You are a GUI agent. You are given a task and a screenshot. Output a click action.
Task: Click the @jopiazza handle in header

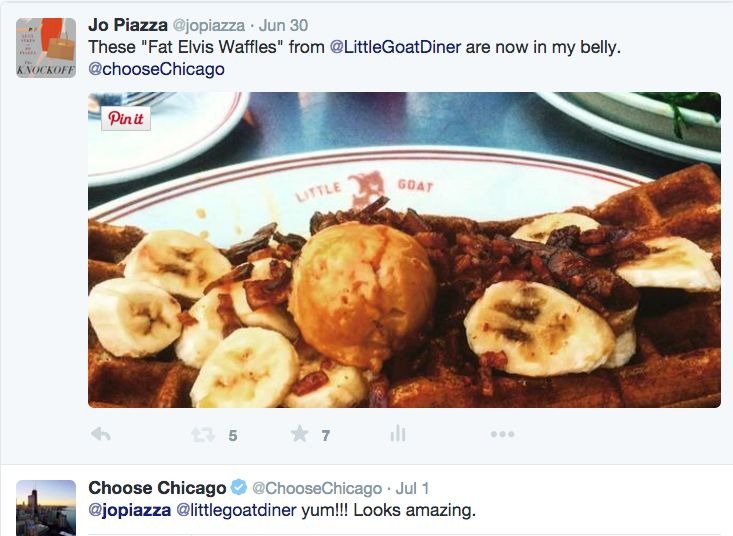[x=208, y=26]
